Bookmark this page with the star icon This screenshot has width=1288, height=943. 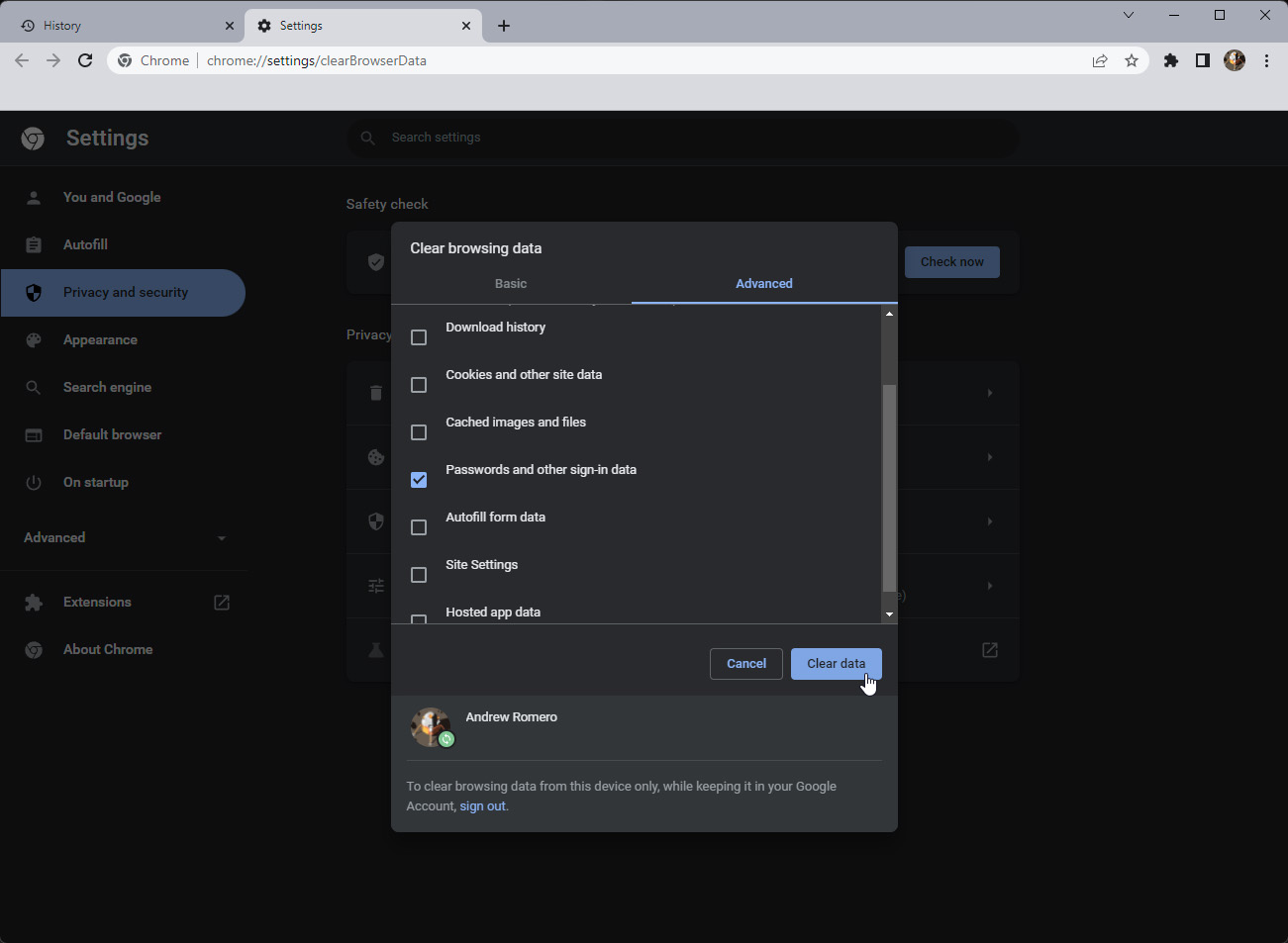click(x=1132, y=60)
